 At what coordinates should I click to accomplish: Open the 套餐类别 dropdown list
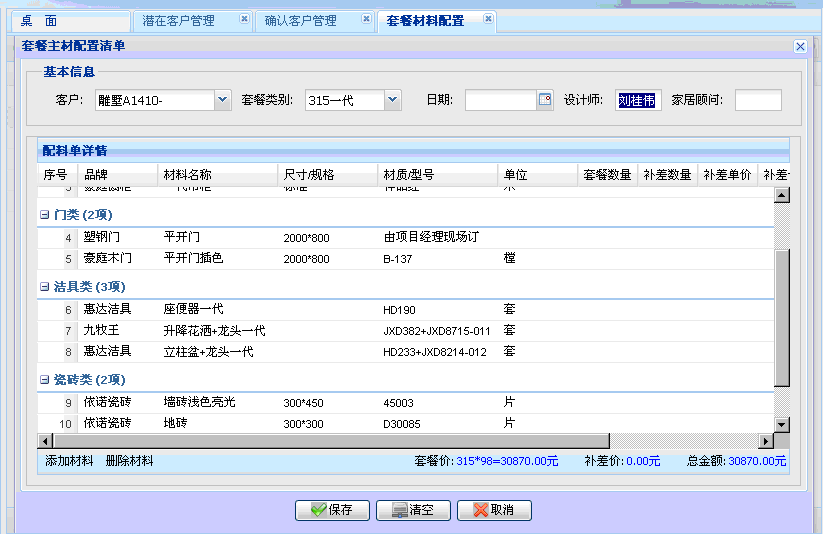click(392, 100)
